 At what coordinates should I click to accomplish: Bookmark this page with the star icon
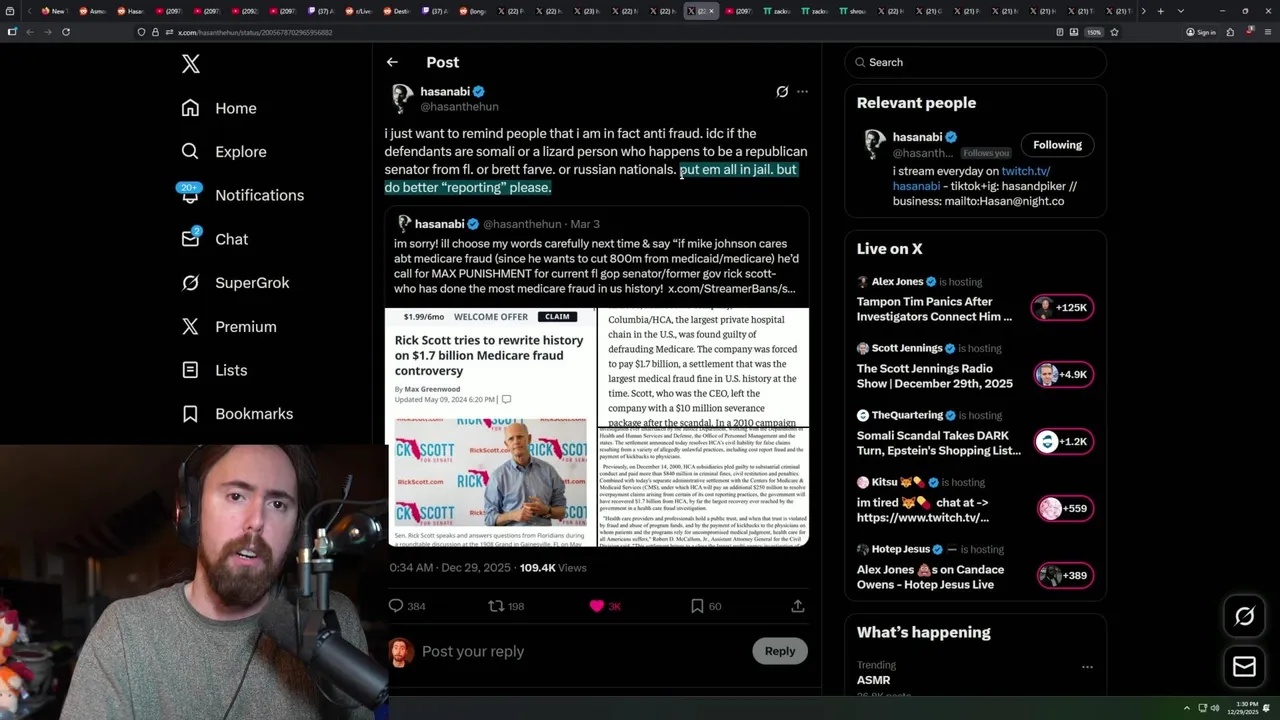coord(1114,32)
